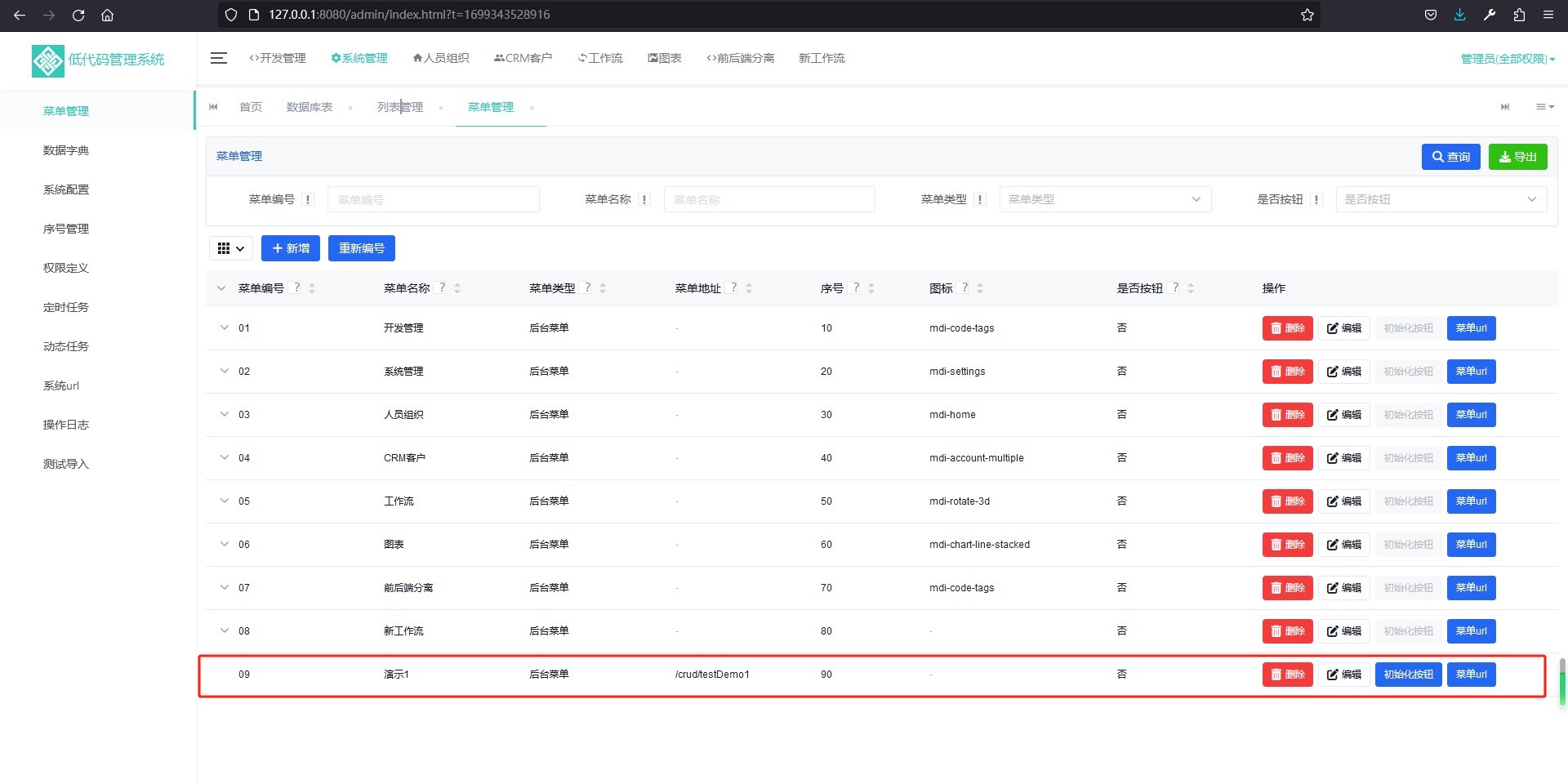Open the 菜单类型 dropdown filter
The width and height of the screenshot is (1568, 784).
click(x=1104, y=199)
